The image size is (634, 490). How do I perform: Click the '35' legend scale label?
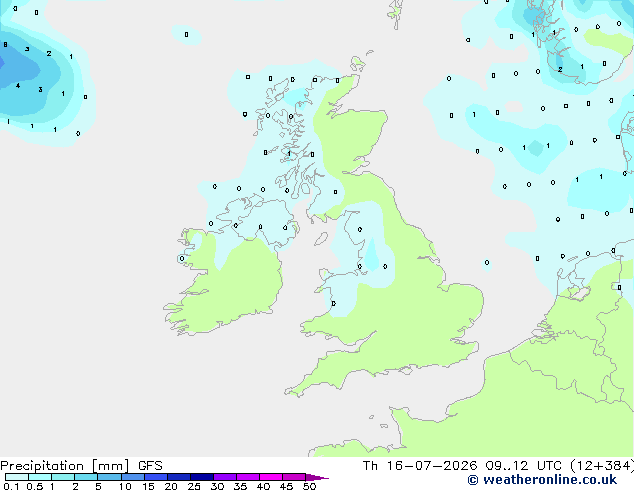tap(240, 486)
